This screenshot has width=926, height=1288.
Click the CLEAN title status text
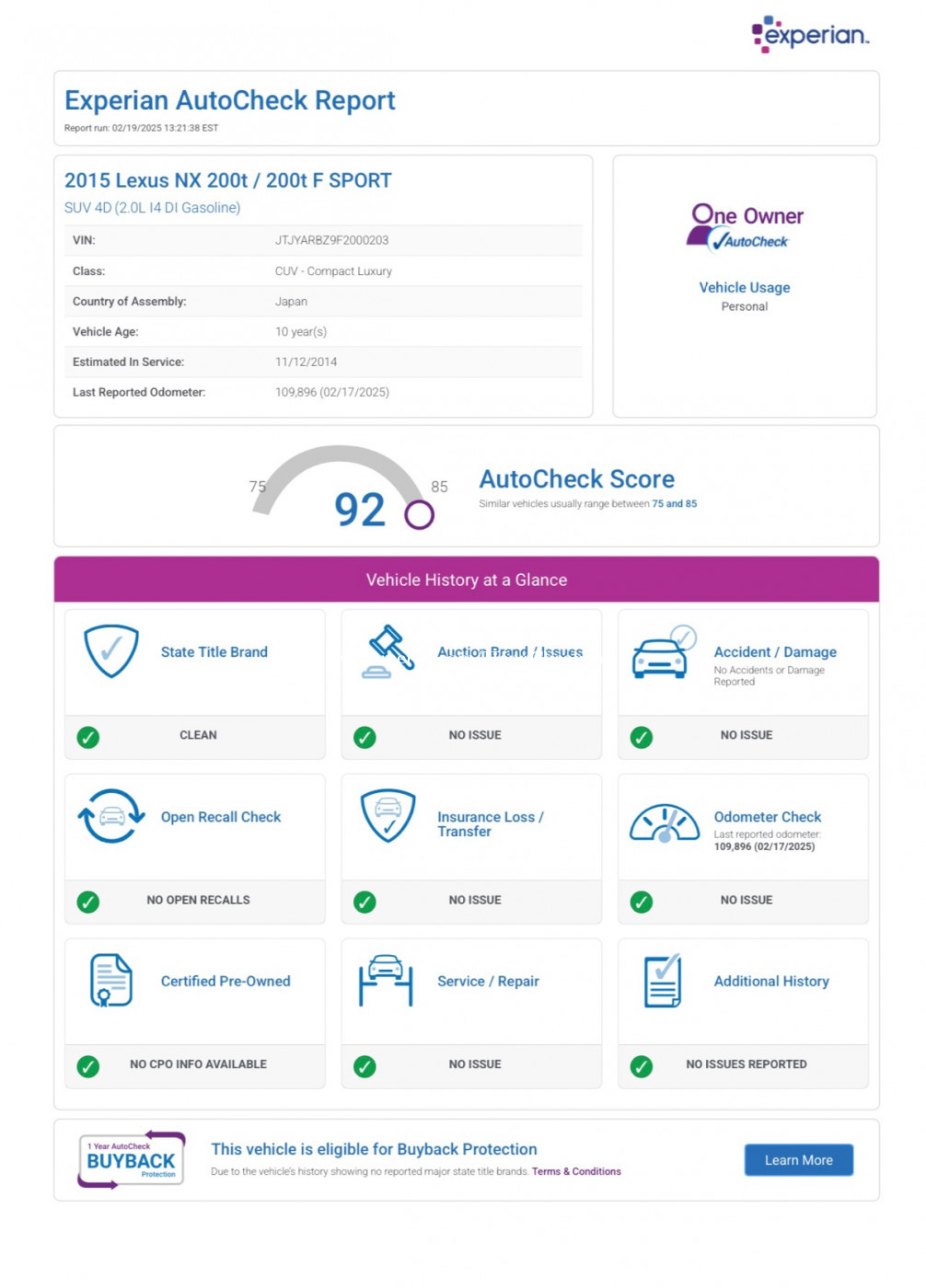coord(198,735)
